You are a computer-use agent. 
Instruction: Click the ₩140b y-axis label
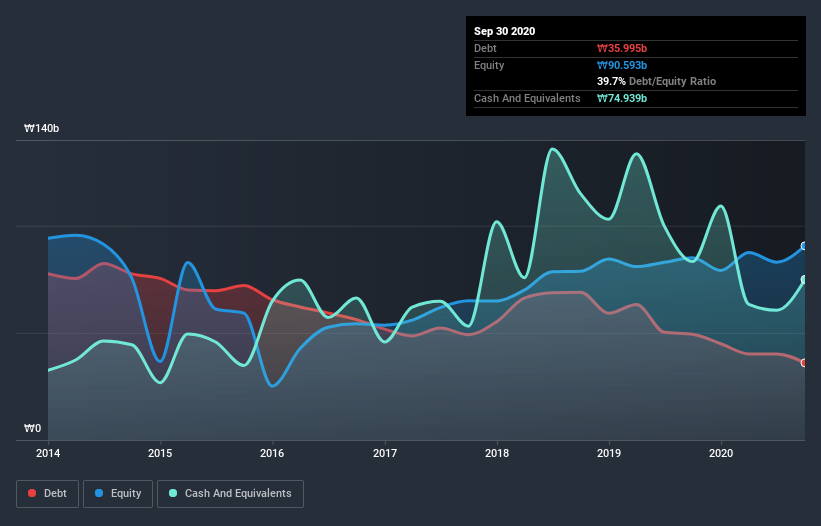(x=41, y=128)
